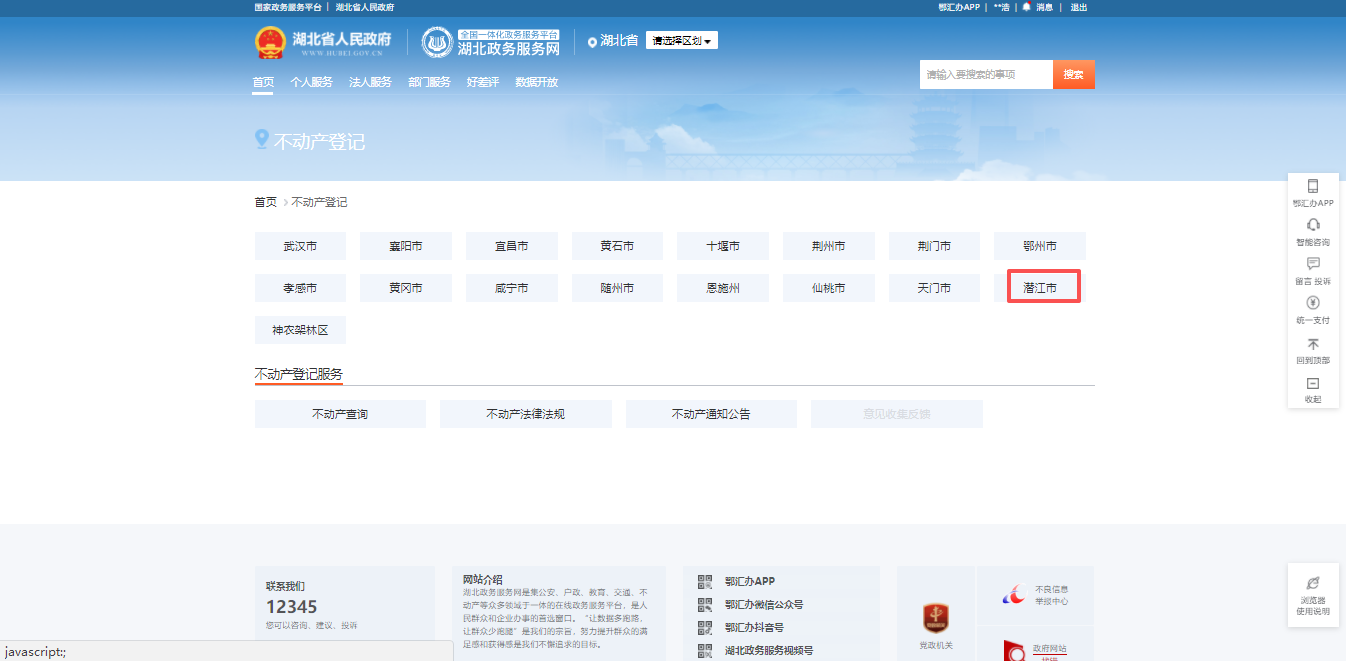This screenshot has width=1346, height=661.
Task: Go to the 好差评 navigation item
Action: point(482,82)
